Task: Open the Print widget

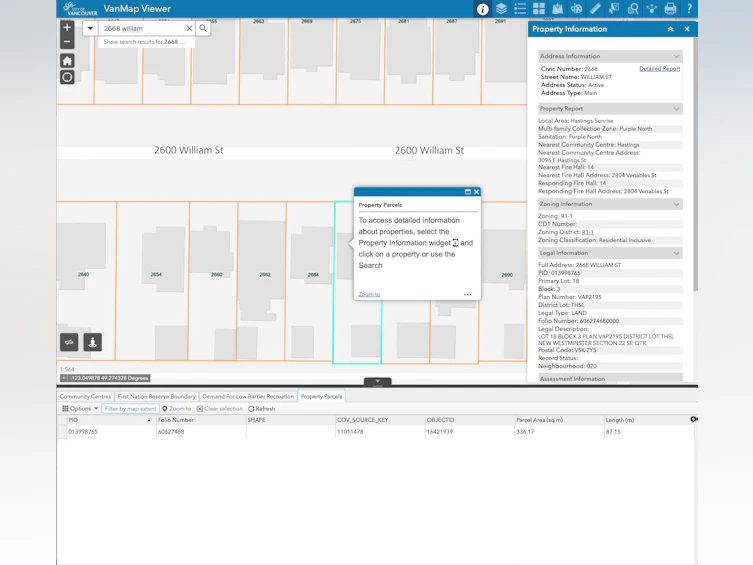Action: coord(670,9)
